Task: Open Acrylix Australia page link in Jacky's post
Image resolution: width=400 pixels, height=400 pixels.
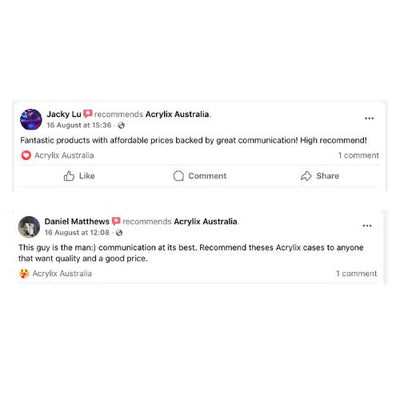Action: coord(177,114)
